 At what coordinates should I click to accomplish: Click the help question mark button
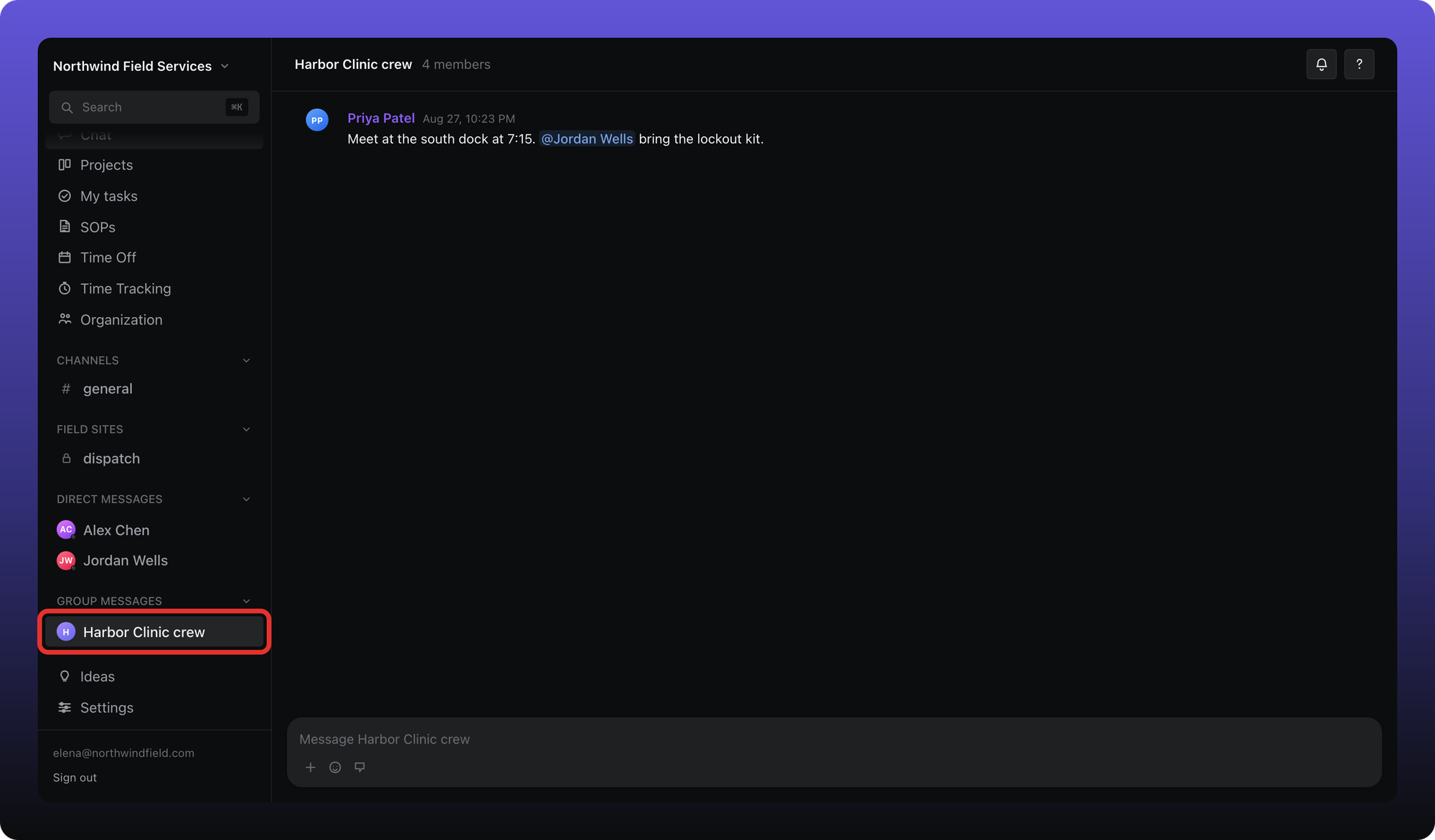pos(1359,65)
